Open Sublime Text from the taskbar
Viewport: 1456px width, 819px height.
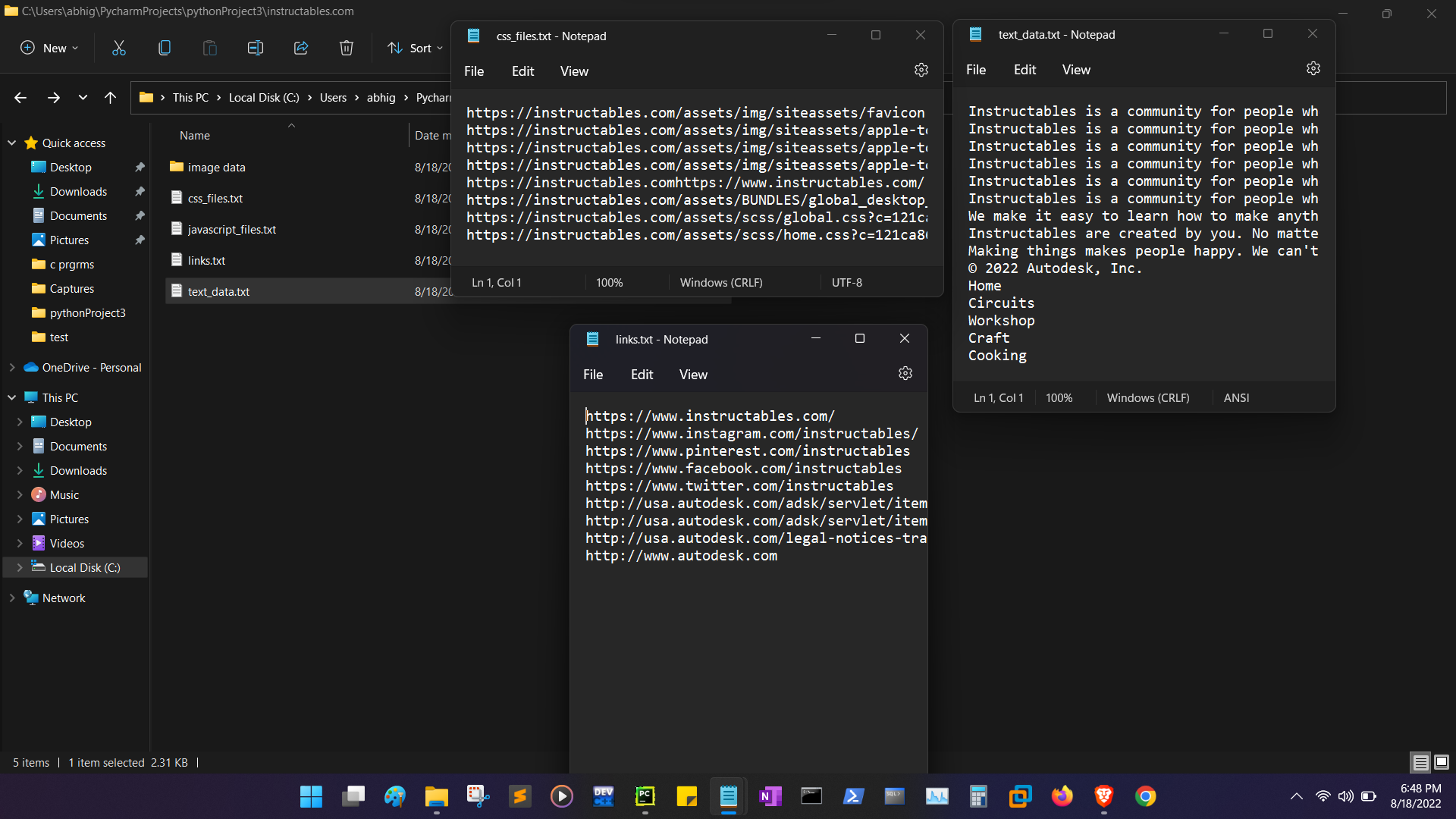[x=519, y=796]
